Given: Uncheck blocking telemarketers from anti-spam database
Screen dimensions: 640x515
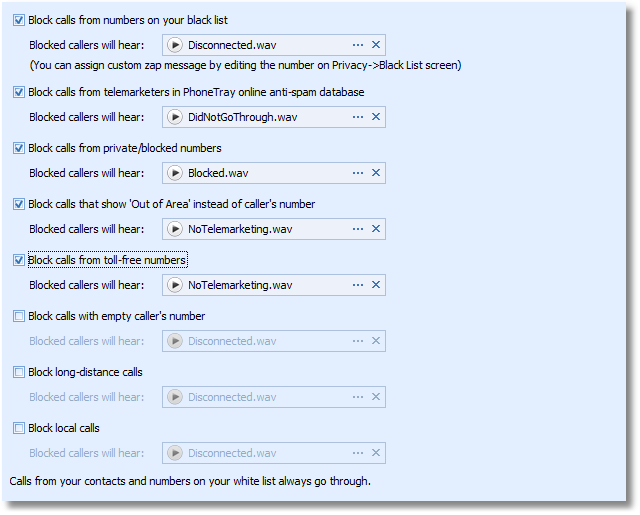Looking at the screenshot, I should 20,92.
